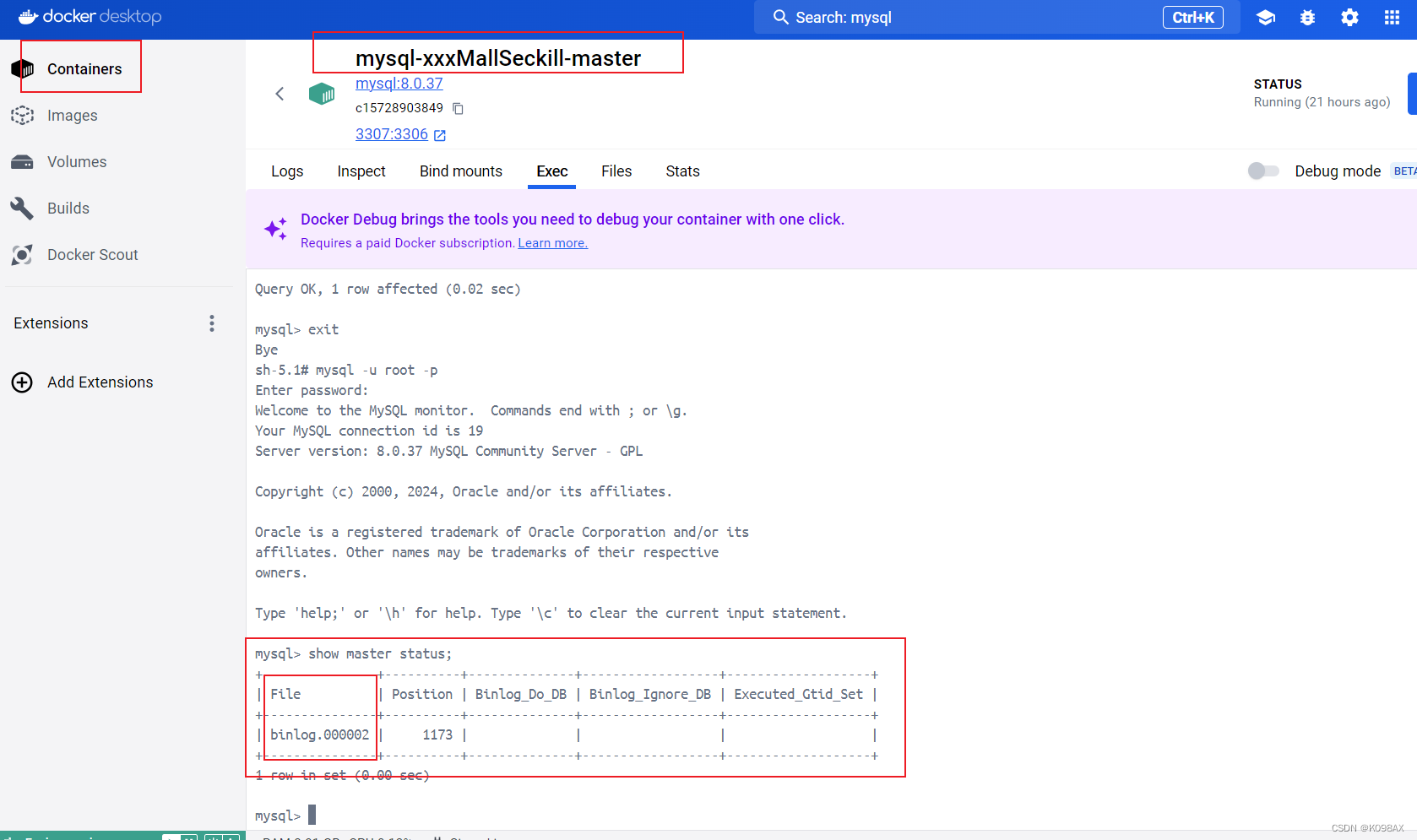This screenshot has width=1417, height=840.
Task: Switch to the Files tab
Action: point(616,171)
